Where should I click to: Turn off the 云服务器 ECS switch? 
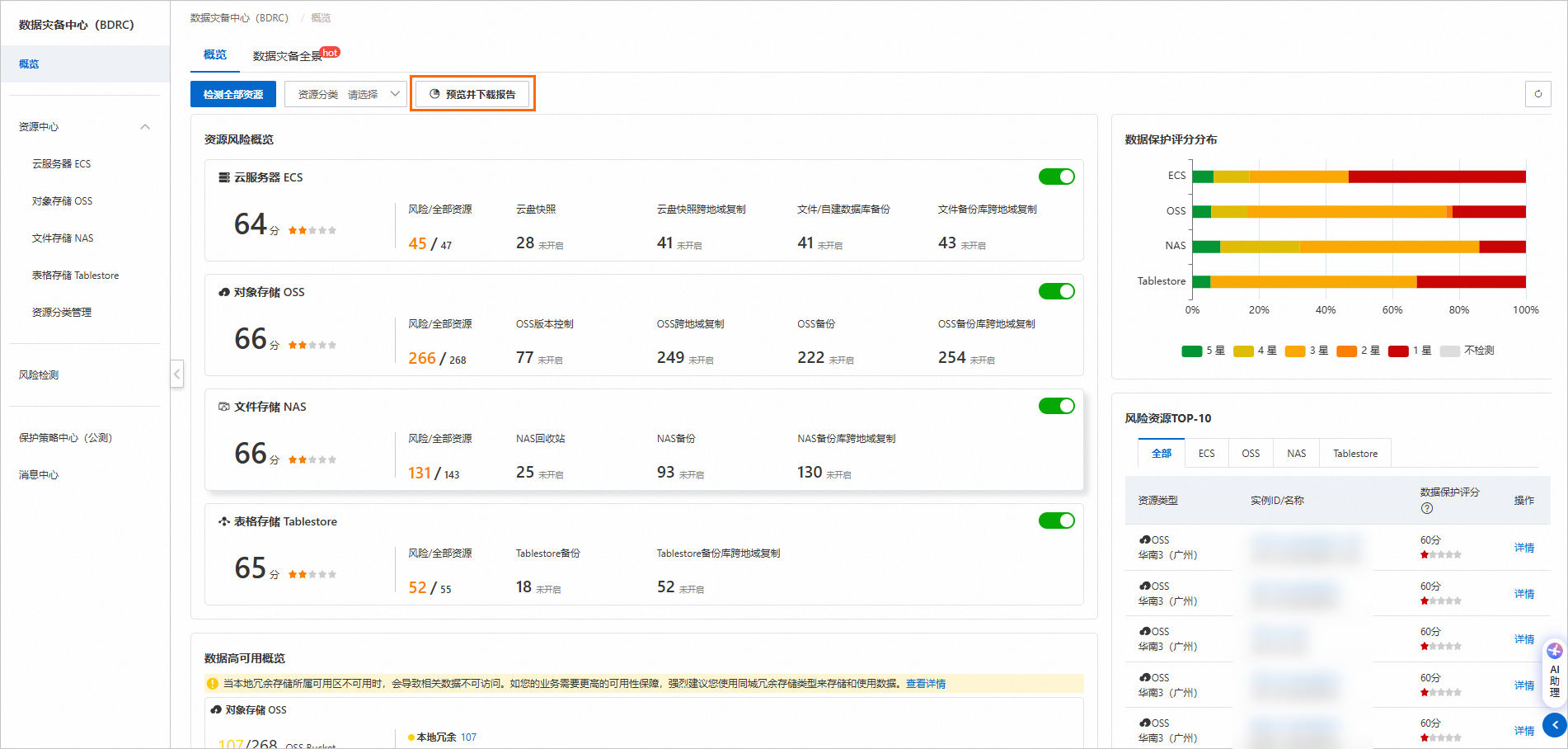pyautogui.click(x=1056, y=177)
